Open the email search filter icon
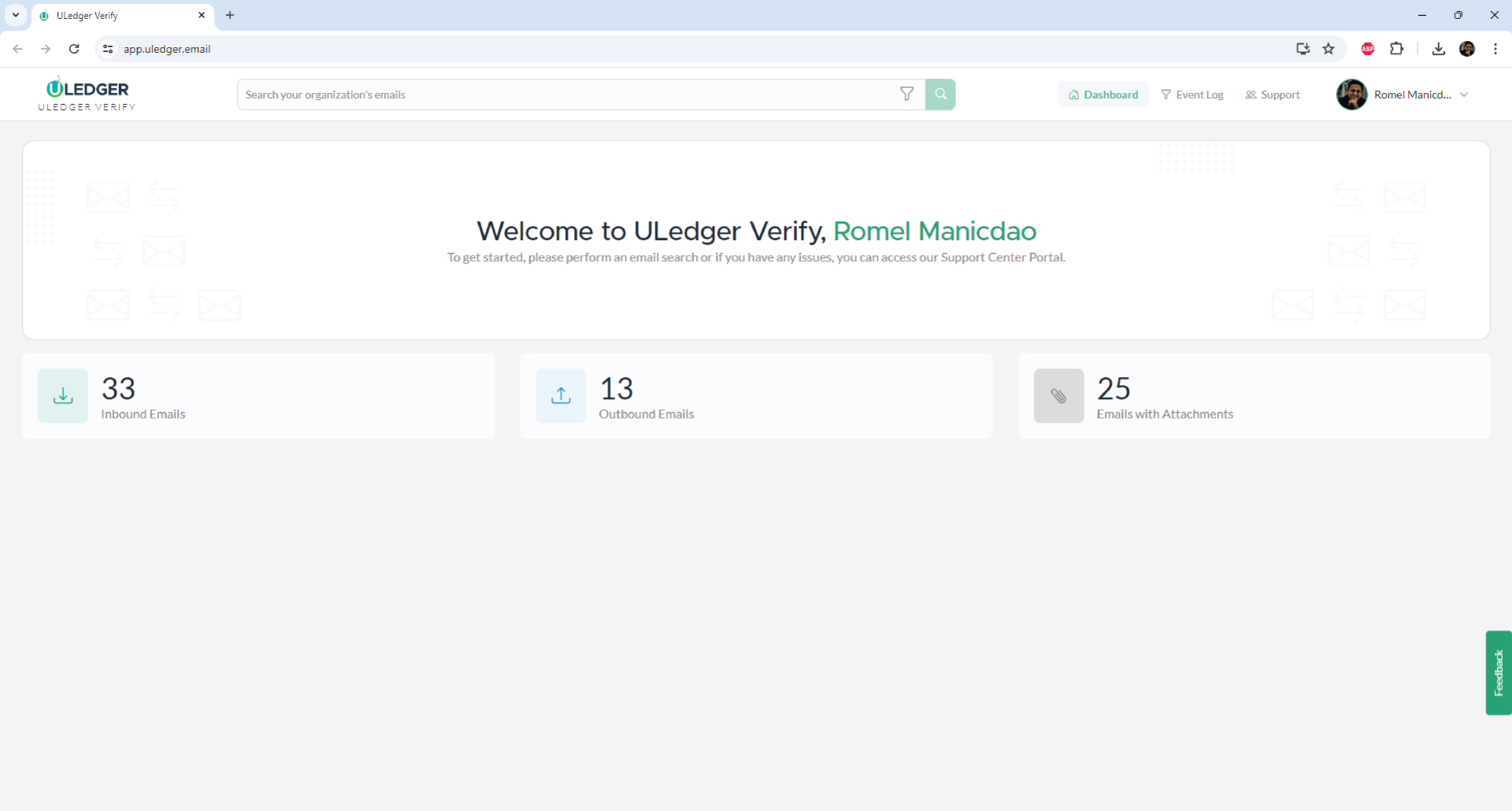The height and width of the screenshot is (811, 1512). [906, 94]
